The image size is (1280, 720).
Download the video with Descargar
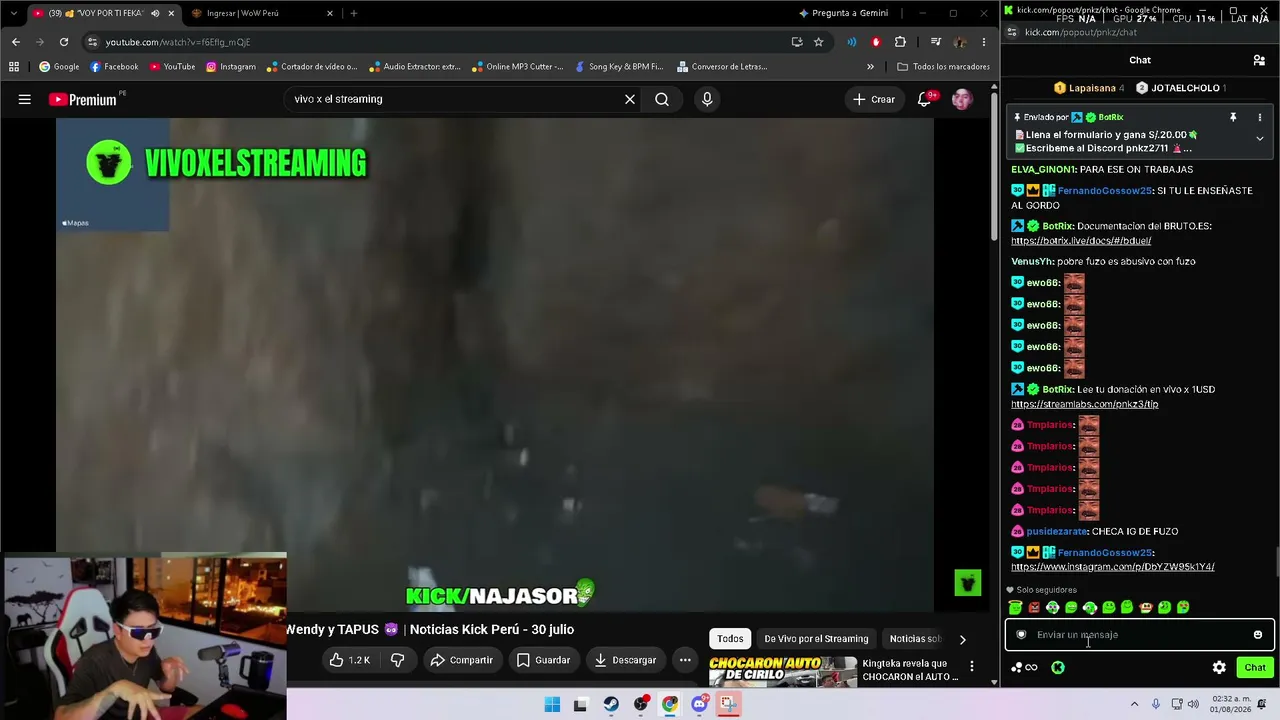(624, 660)
